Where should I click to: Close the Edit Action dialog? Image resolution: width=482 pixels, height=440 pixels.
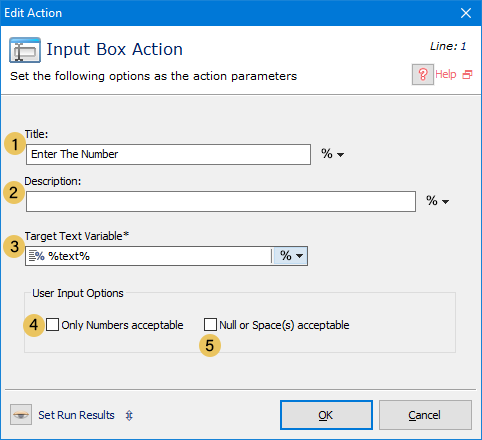click(x=466, y=13)
